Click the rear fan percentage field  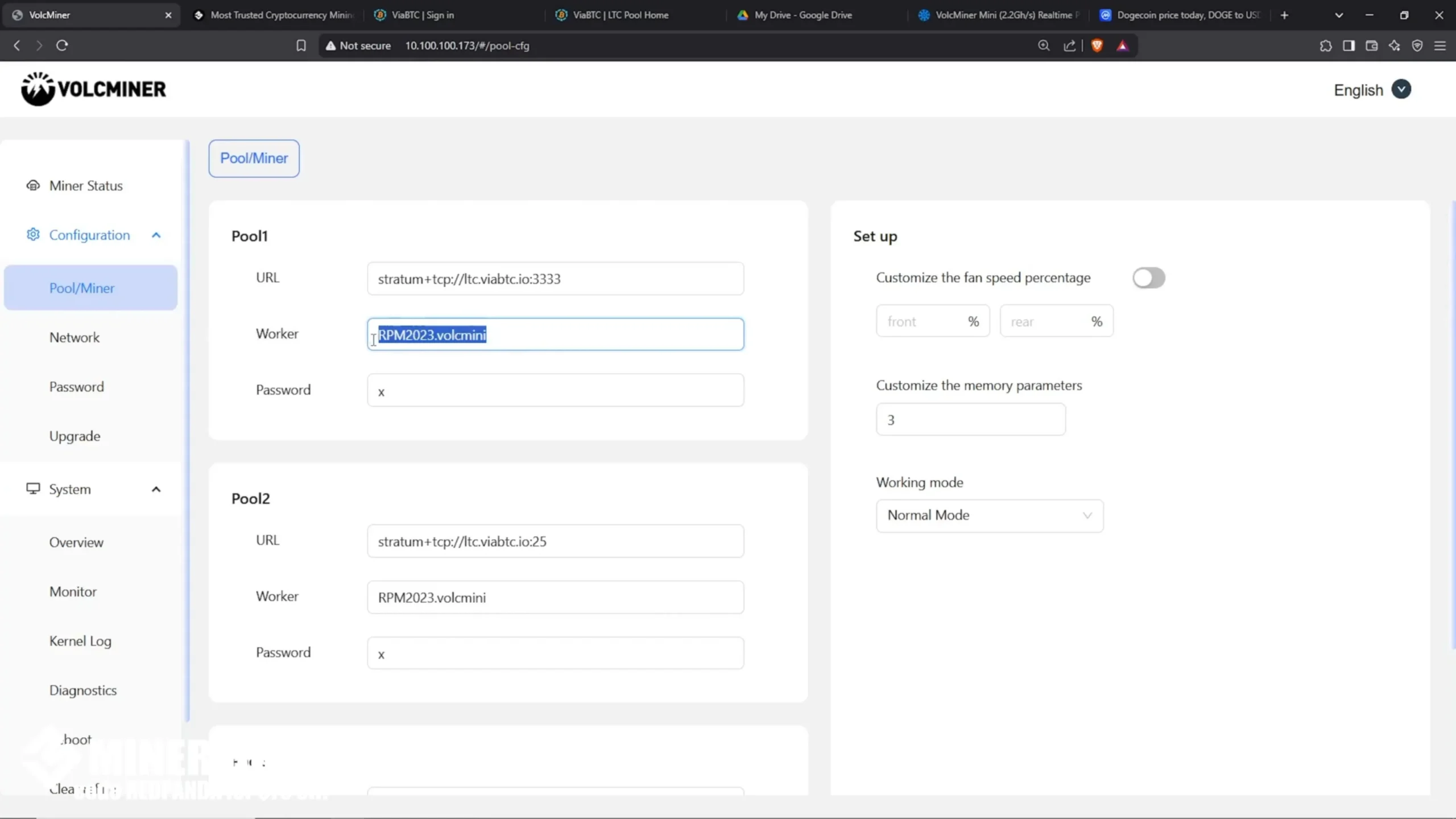(x=1056, y=321)
